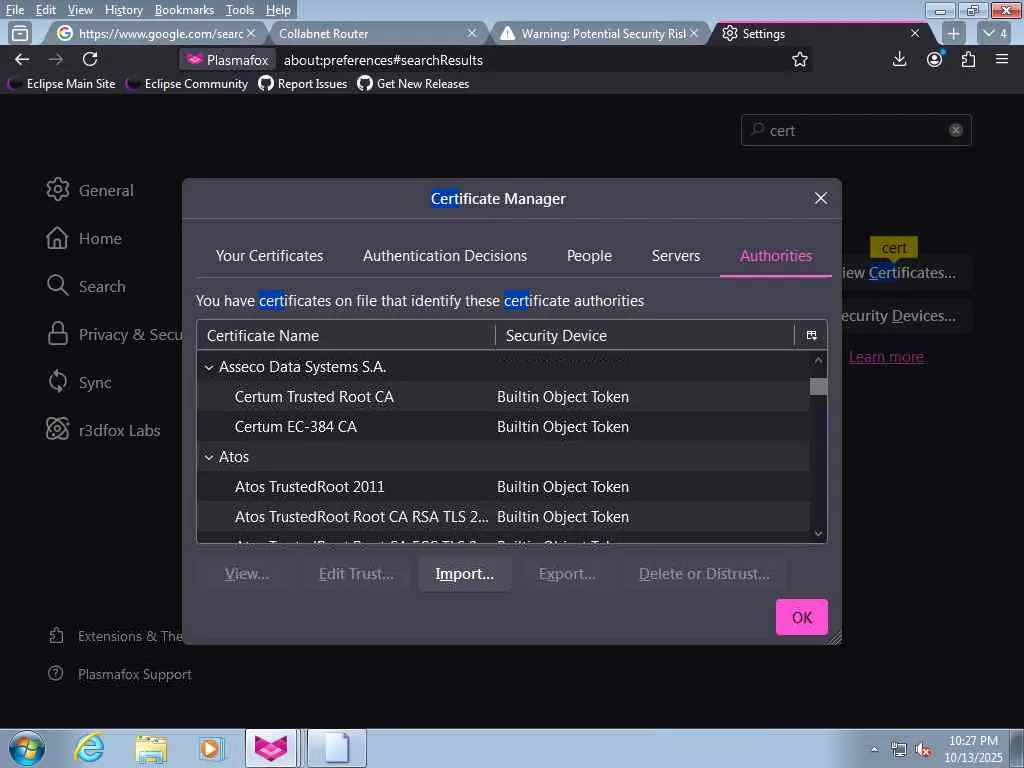Select Certum Trusted Root CA row
The height and width of the screenshot is (768, 1024).
tap(503, 396)
